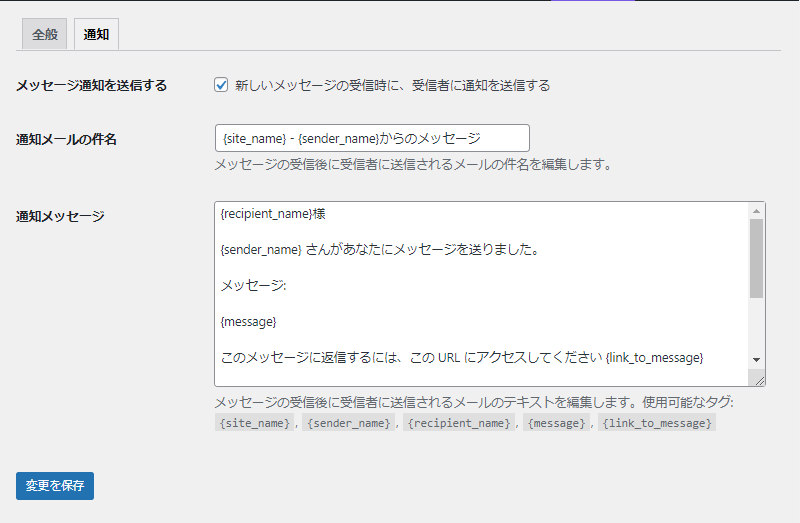Click the 通知メールの件名 label
The image size is (800, 523).
[66, 139]
